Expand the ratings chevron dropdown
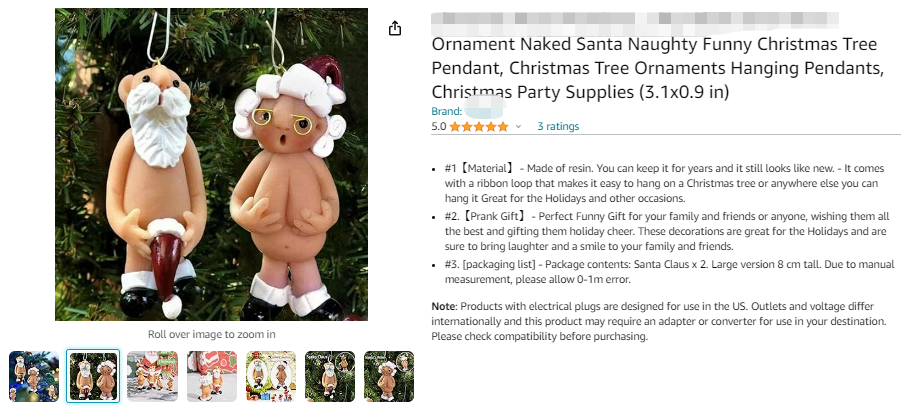901x414 pixels. click(x=518, y=127)
